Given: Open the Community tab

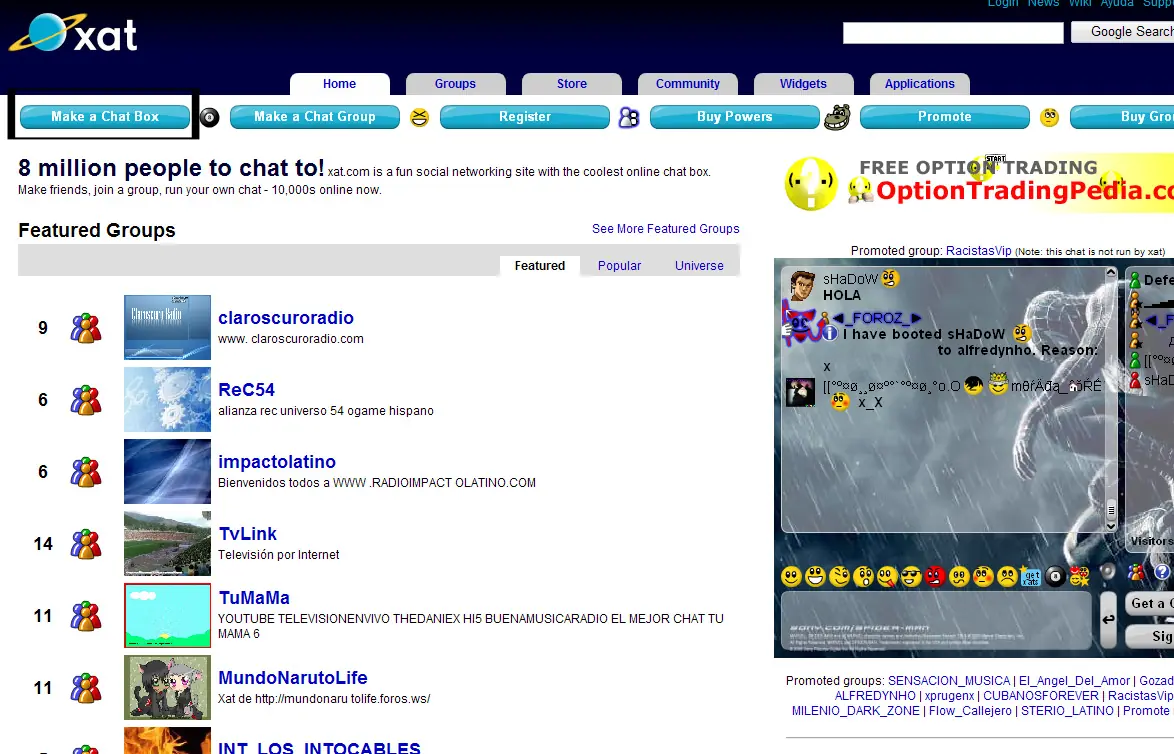Looking at the screenshot, I should (x=687, y=84).
